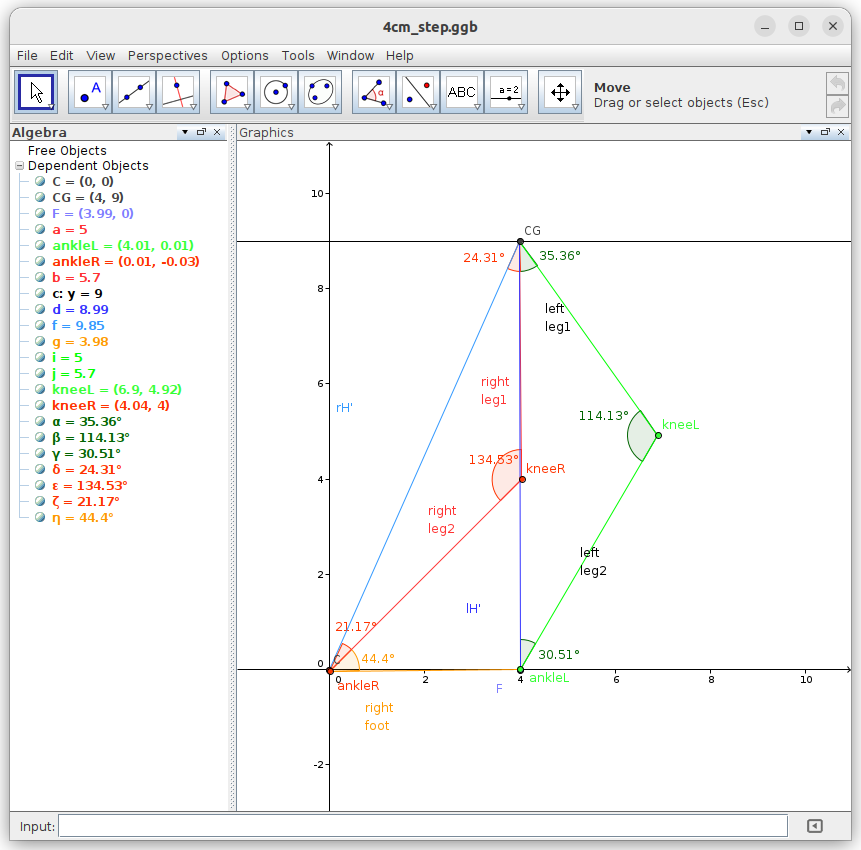Screen dimensions: 861x850
Task: Select the Free Objects tree heading
Action: [x=67, y=150]
